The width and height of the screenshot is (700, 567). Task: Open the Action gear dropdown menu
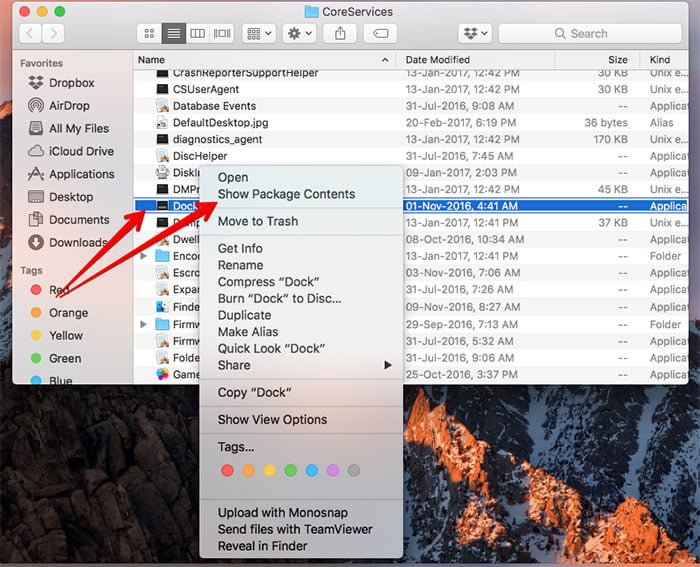point(298,33)
